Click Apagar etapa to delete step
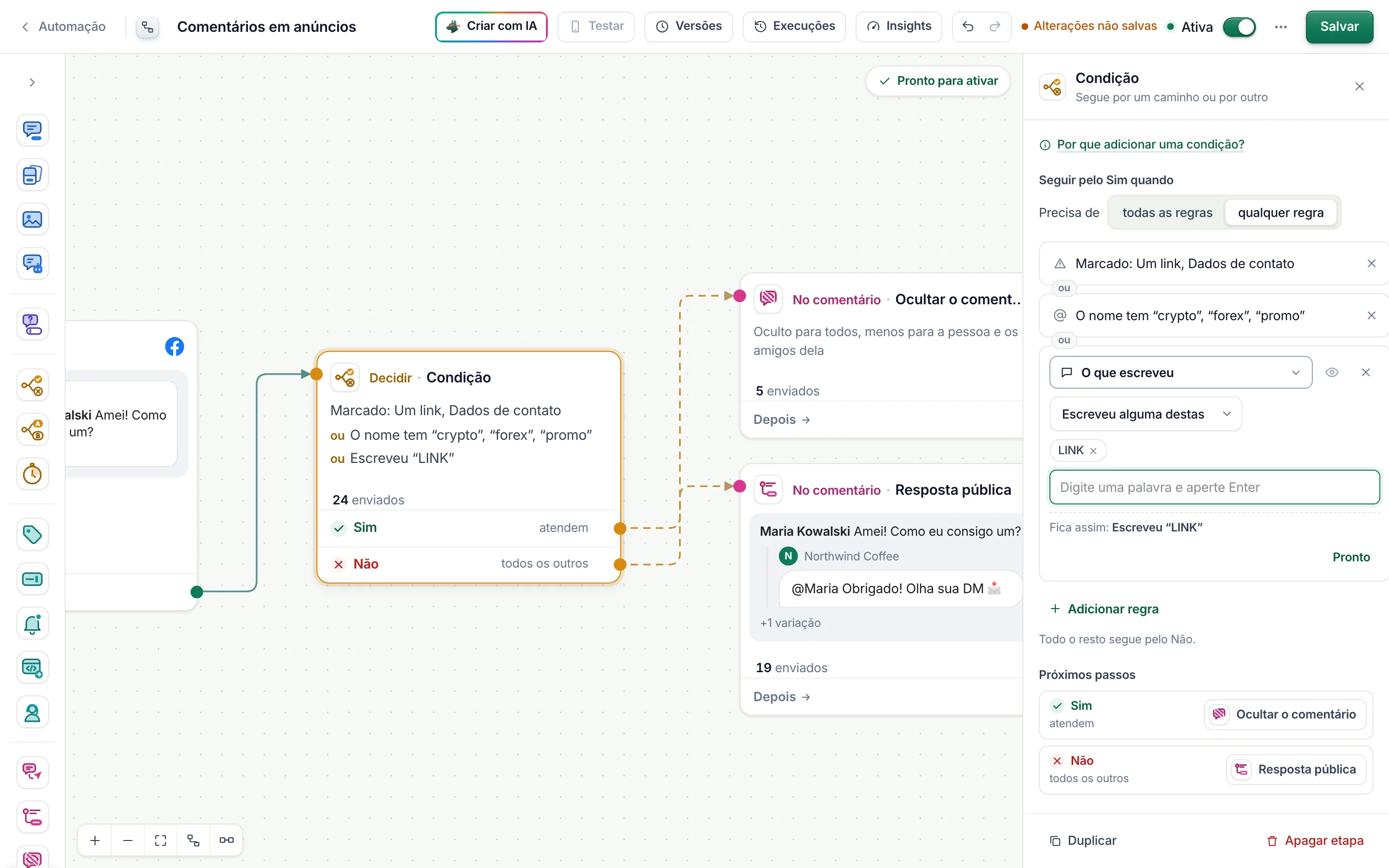The width and height of the screenshot is (1389, 868). [x=1315, y=841]
